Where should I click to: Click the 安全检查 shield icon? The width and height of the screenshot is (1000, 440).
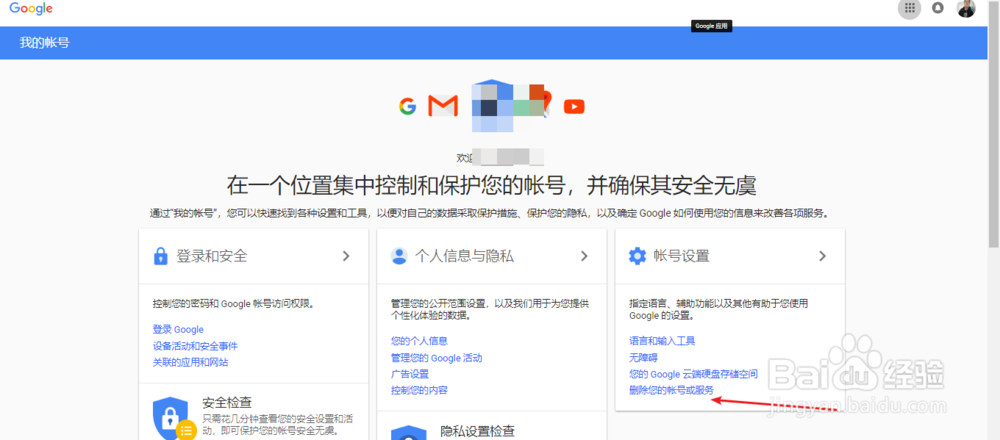point(171,418)
